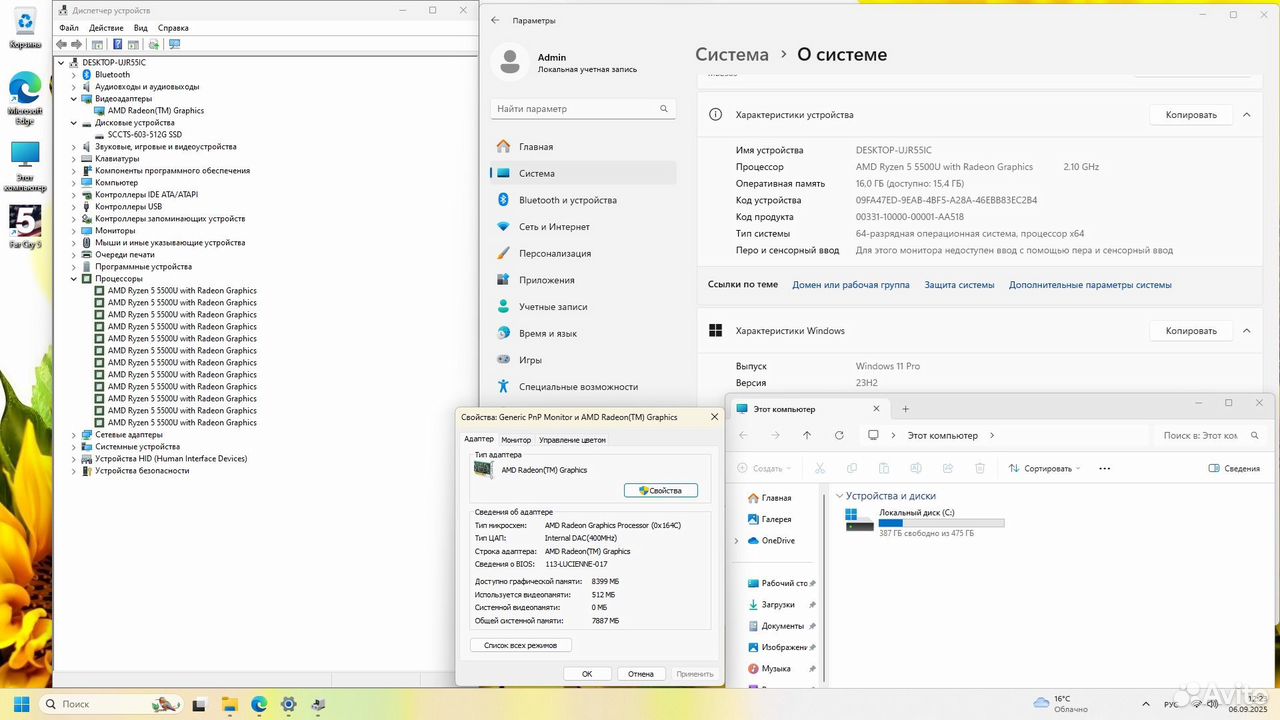Click the File Explorer taskbar icon

click(230, 704)
